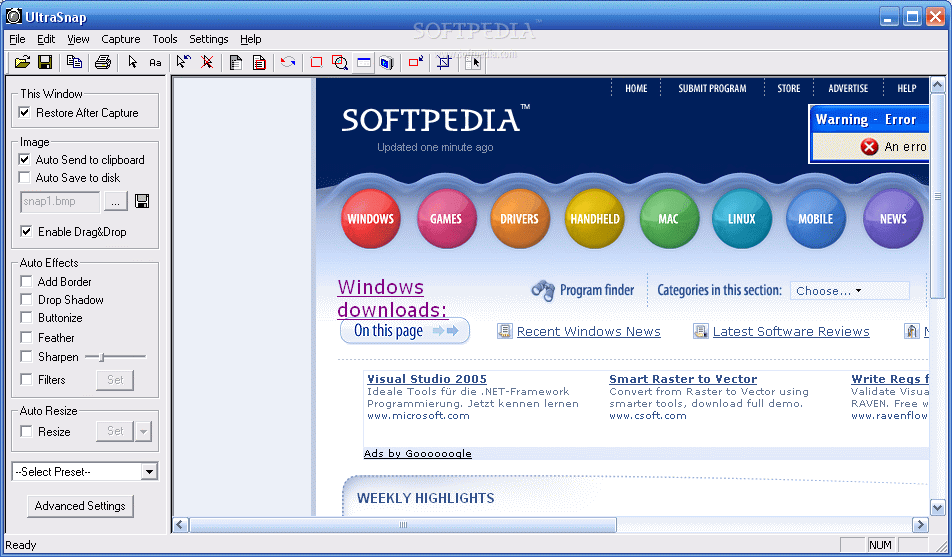
Task: Select the crop tool icon
Action: [x=444, y=62]
